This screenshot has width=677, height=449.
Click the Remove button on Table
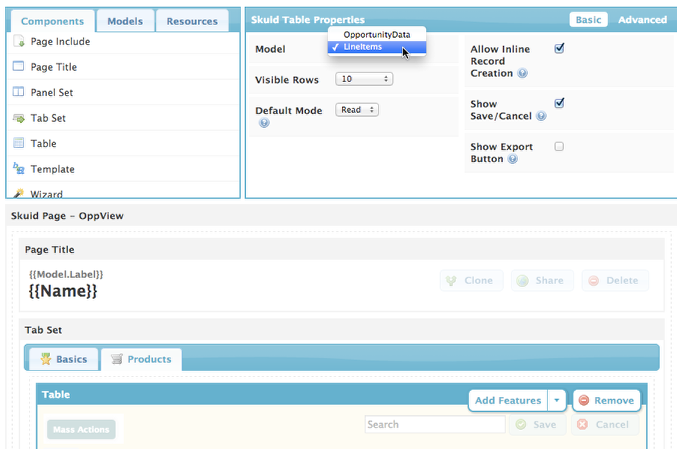tap(606, 400)
